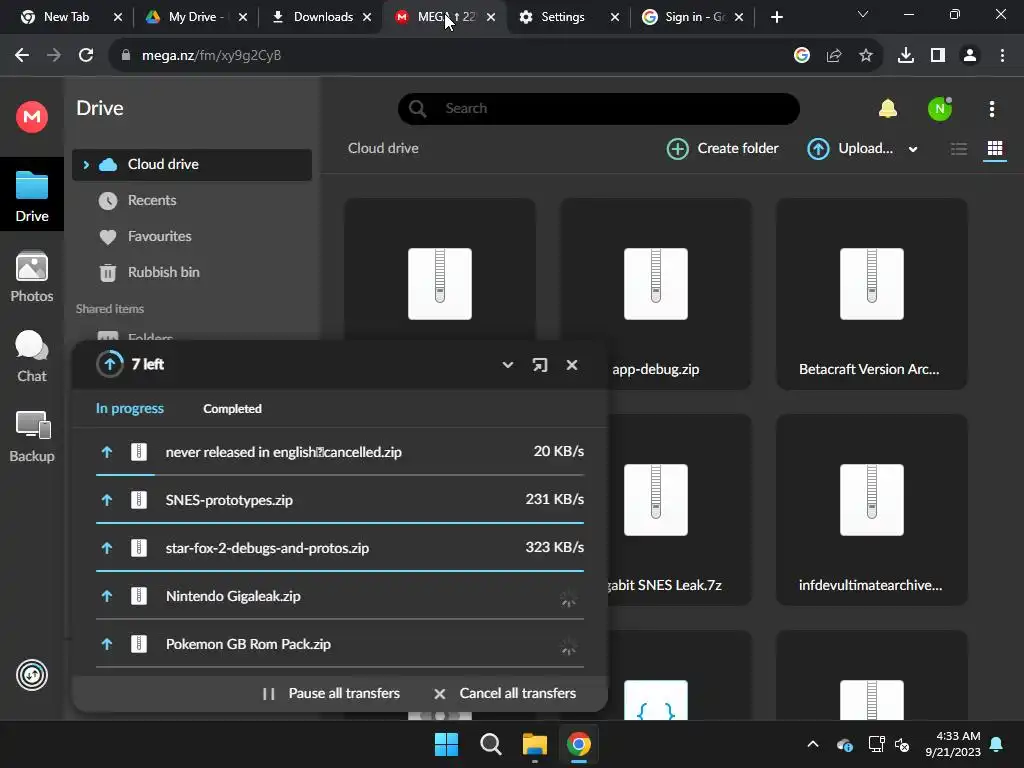
Task: Open the tab search dropdown
Action: coord(863,14)
